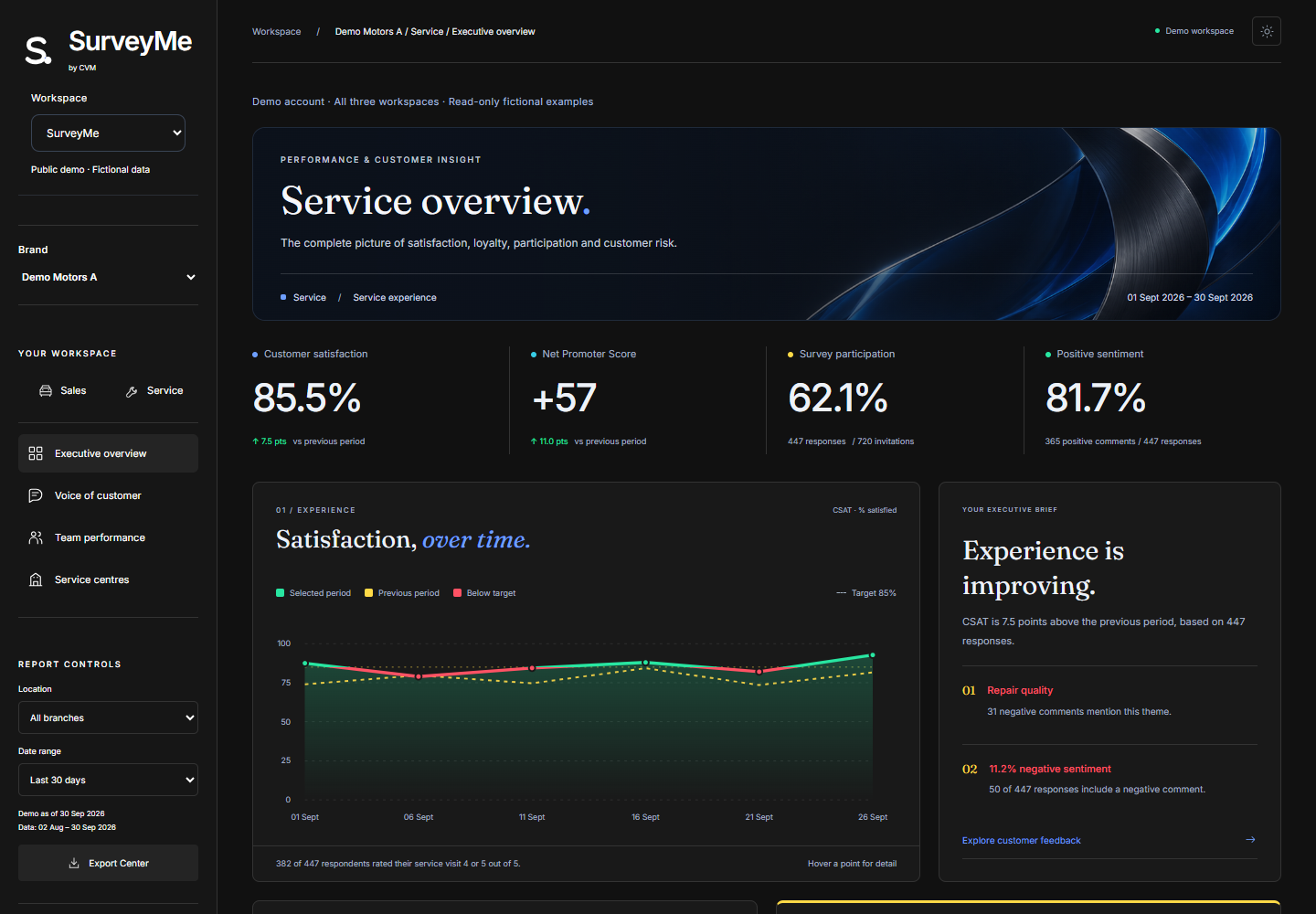Click the 85.5% customer satisfaction value
The height and width of the screenshot is (914, 1316).
point(307,398)
